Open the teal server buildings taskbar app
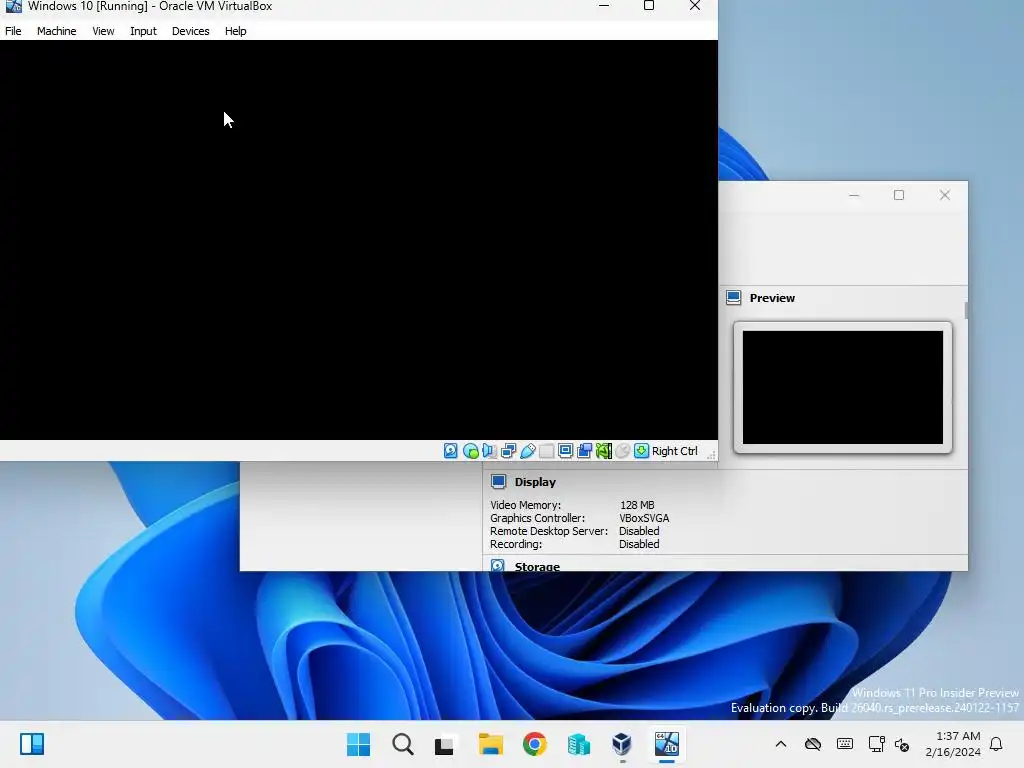 [x=579, y=744]
